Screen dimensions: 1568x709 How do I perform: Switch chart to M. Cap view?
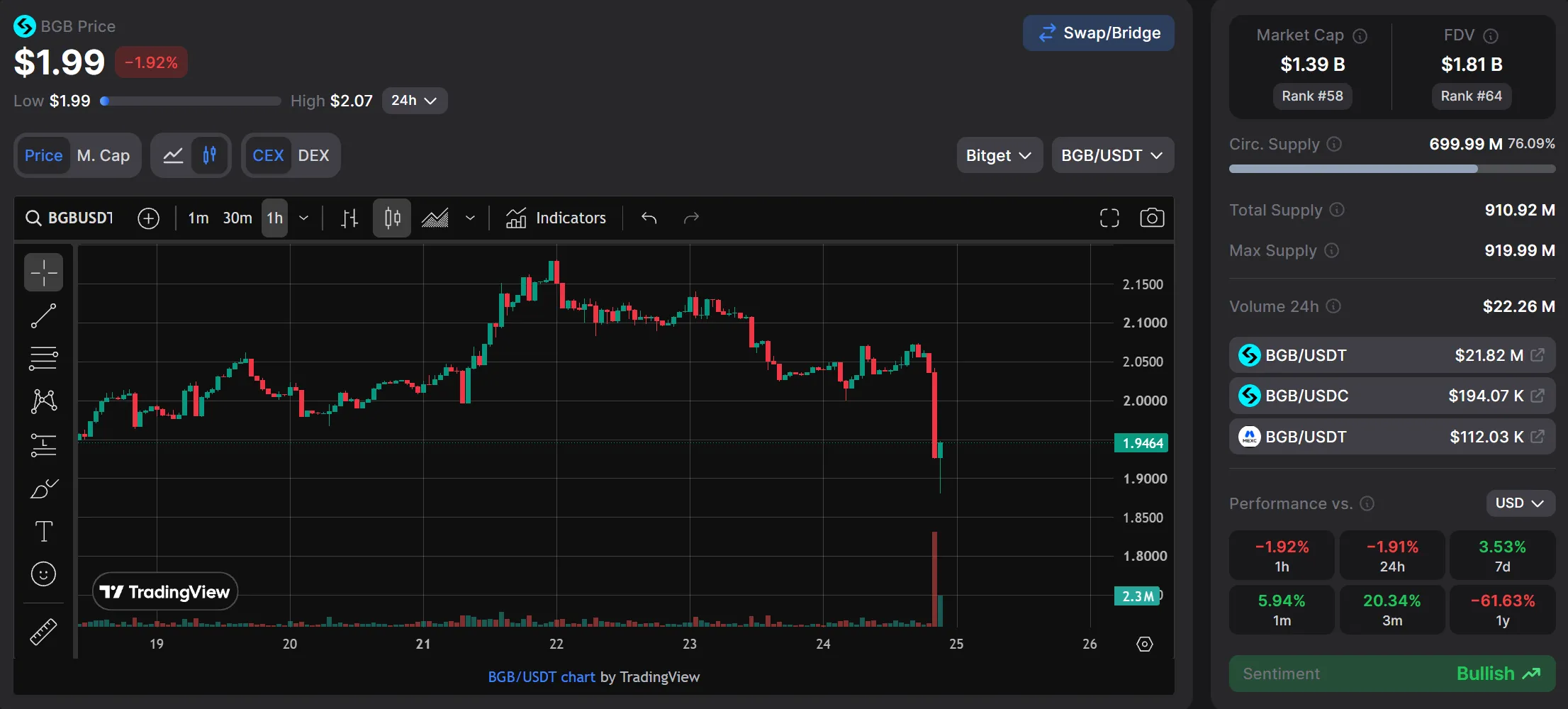click(103, 155)
